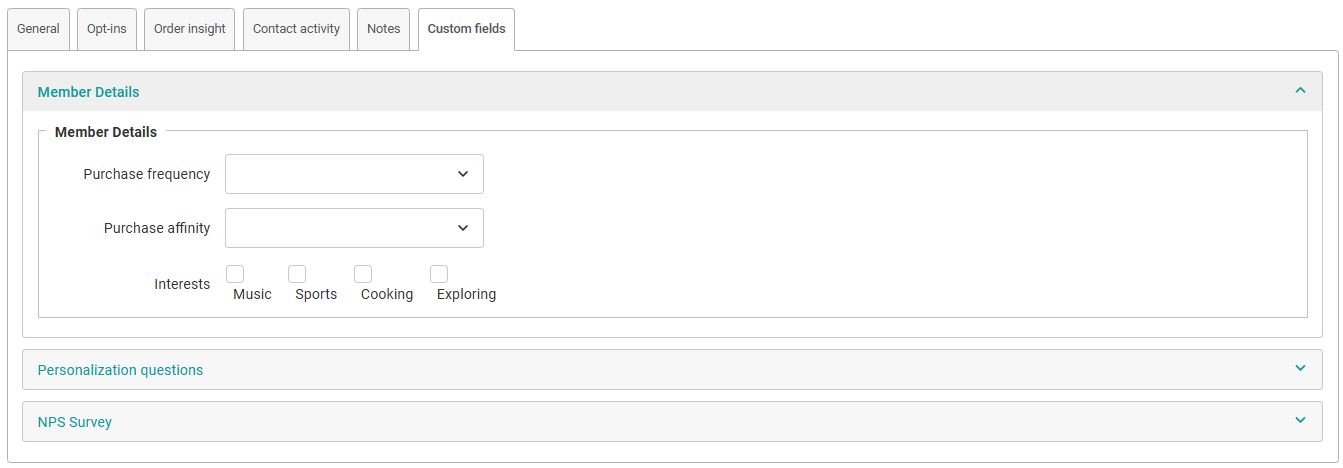Screen dimensions: 1343x468
Task: Expand Personalization questions using its chevron icon
Action: pyautogui.click(x=1300, y=369)
